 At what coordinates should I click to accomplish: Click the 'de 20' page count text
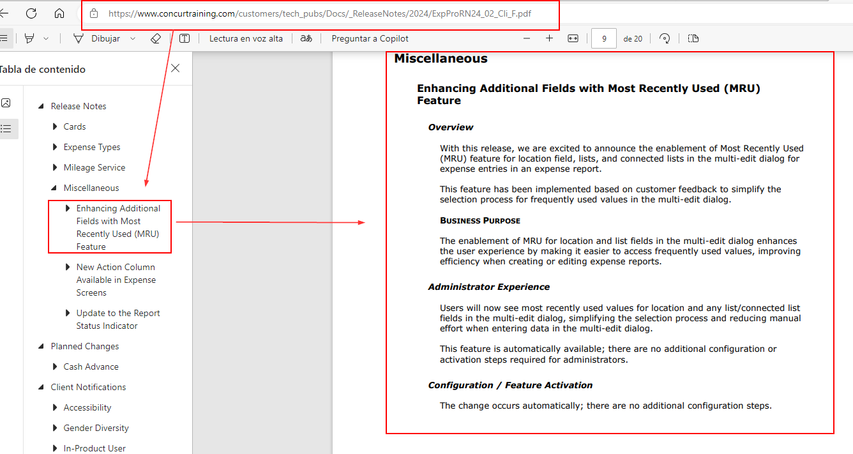[633, 39]
